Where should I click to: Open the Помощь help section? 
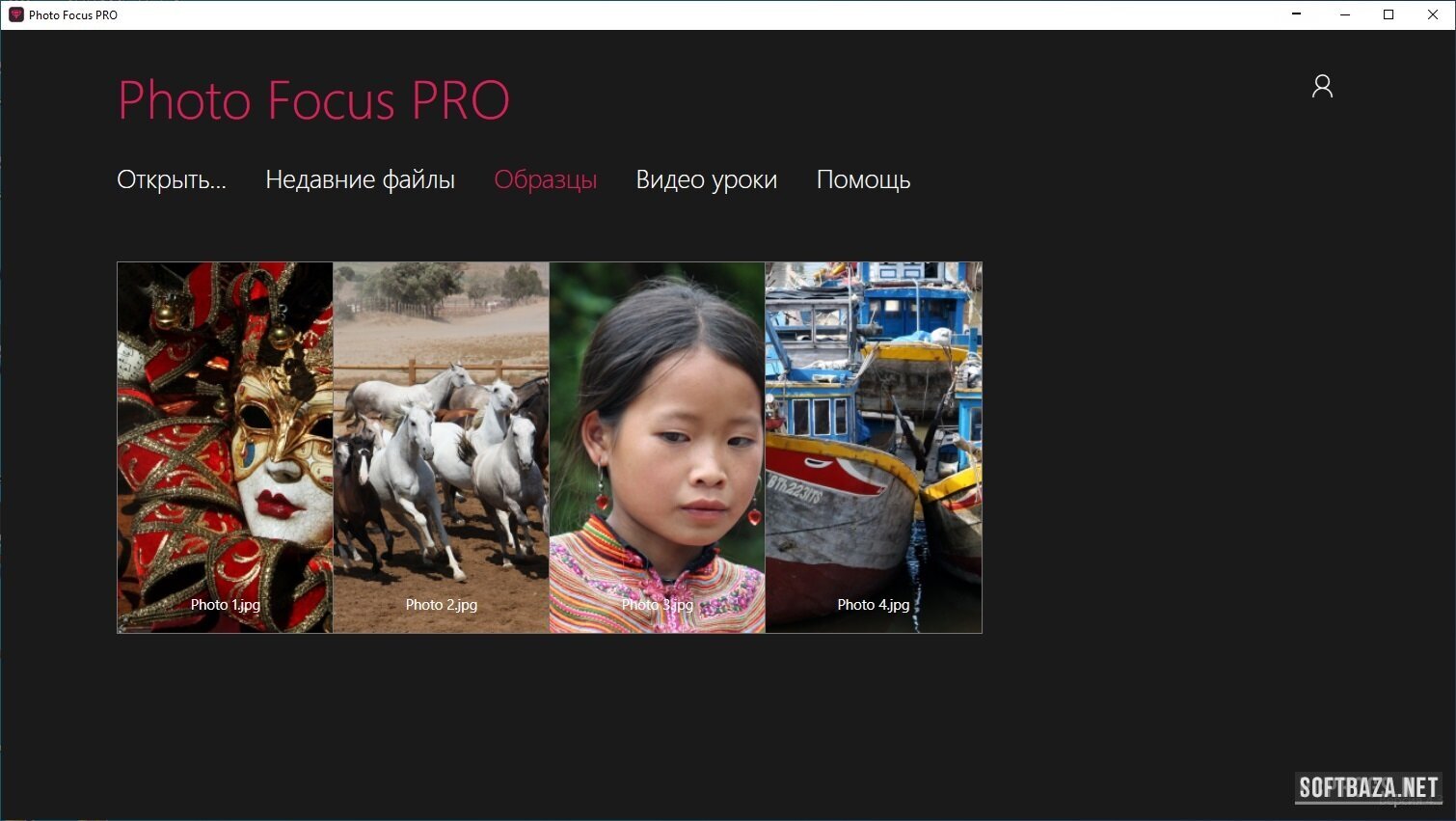coord(863,180)
